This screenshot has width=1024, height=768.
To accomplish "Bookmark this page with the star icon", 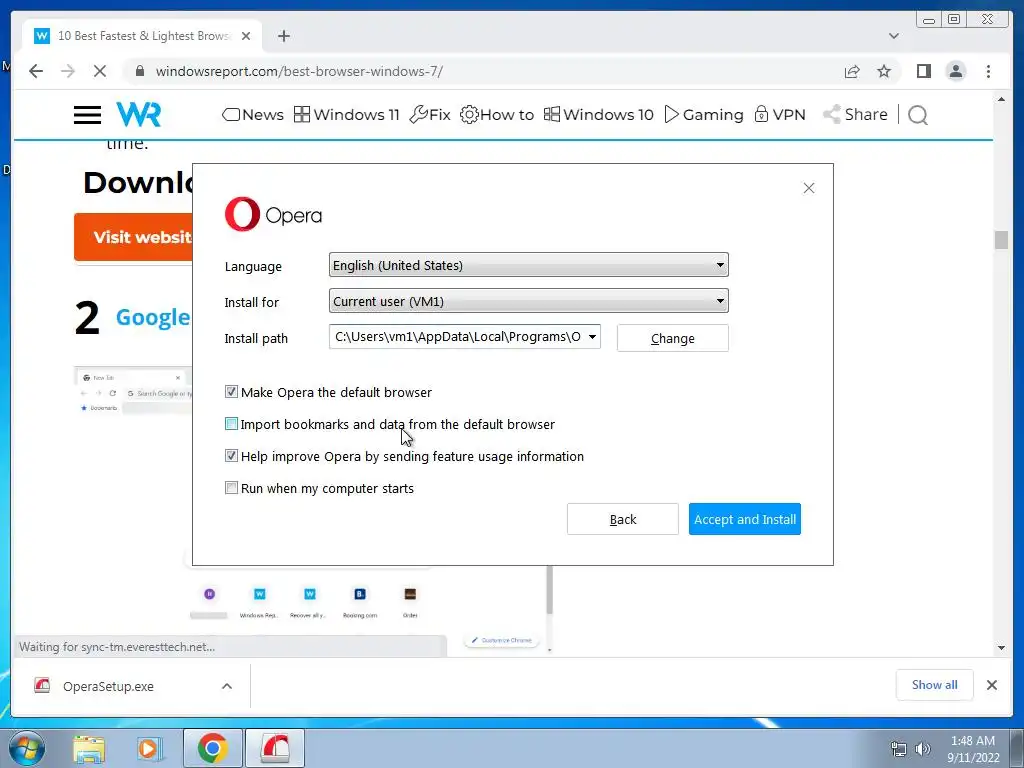I will (x=884, y=71).
